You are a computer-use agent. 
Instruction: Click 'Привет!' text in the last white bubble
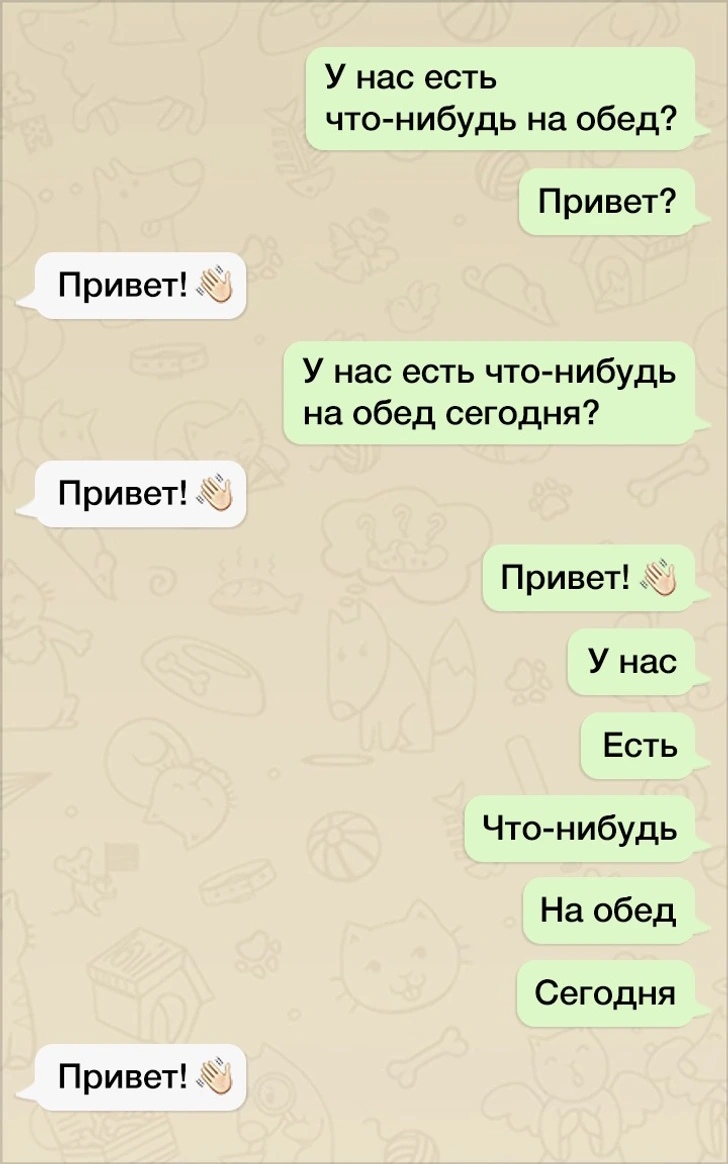pos(123,1076)
